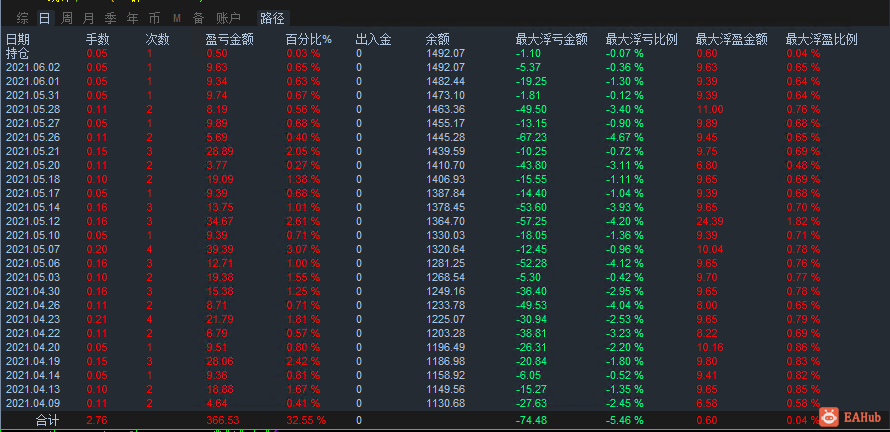Select the 2021.05.06 date row
Viewport: 890px width, 432px height.
tap(32, 263)
